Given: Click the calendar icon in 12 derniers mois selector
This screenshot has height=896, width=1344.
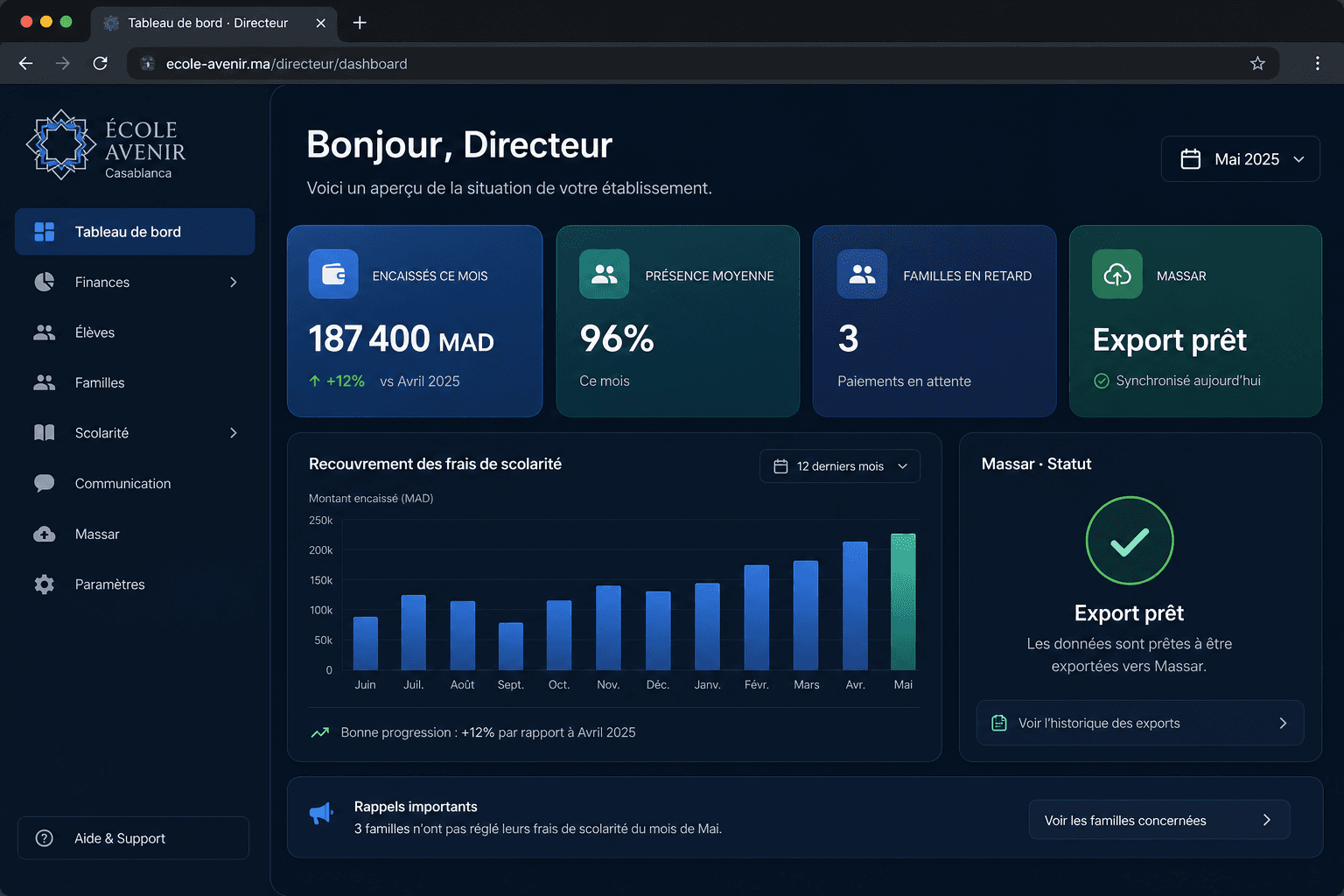Looking at the screenshot, I should (x=781, y=466).
